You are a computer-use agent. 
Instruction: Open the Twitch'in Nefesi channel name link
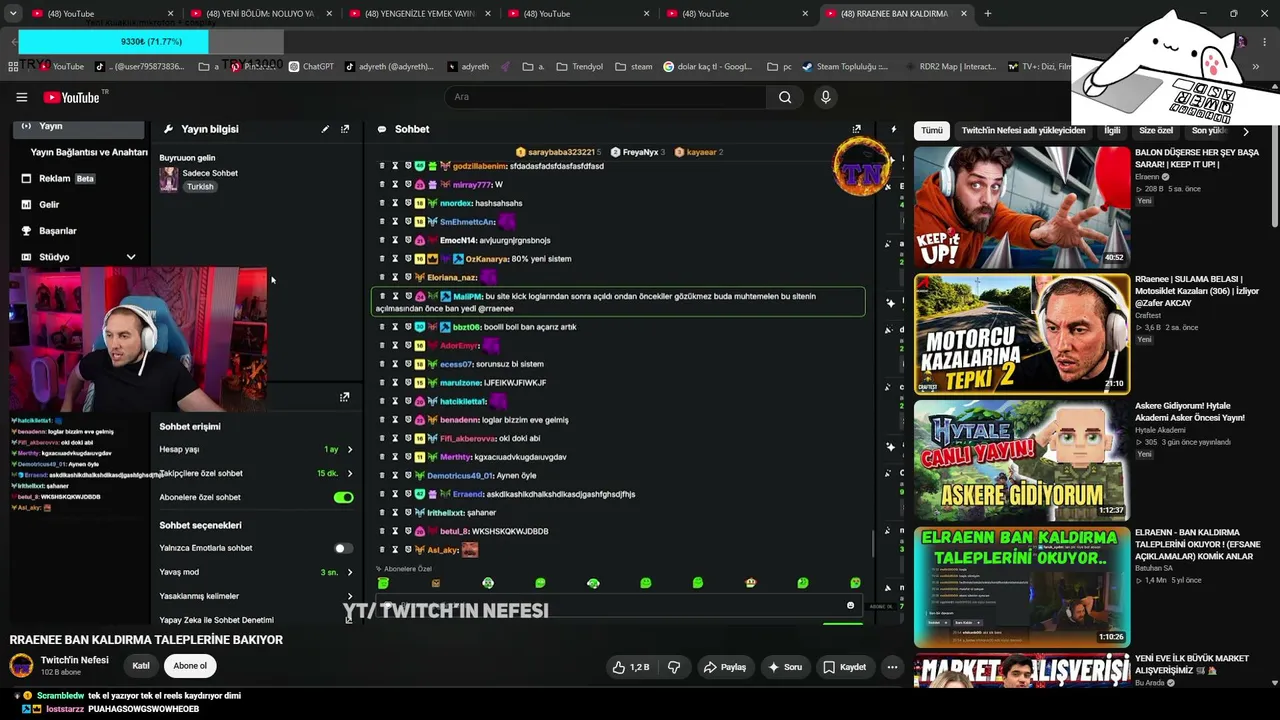point(75,660)
